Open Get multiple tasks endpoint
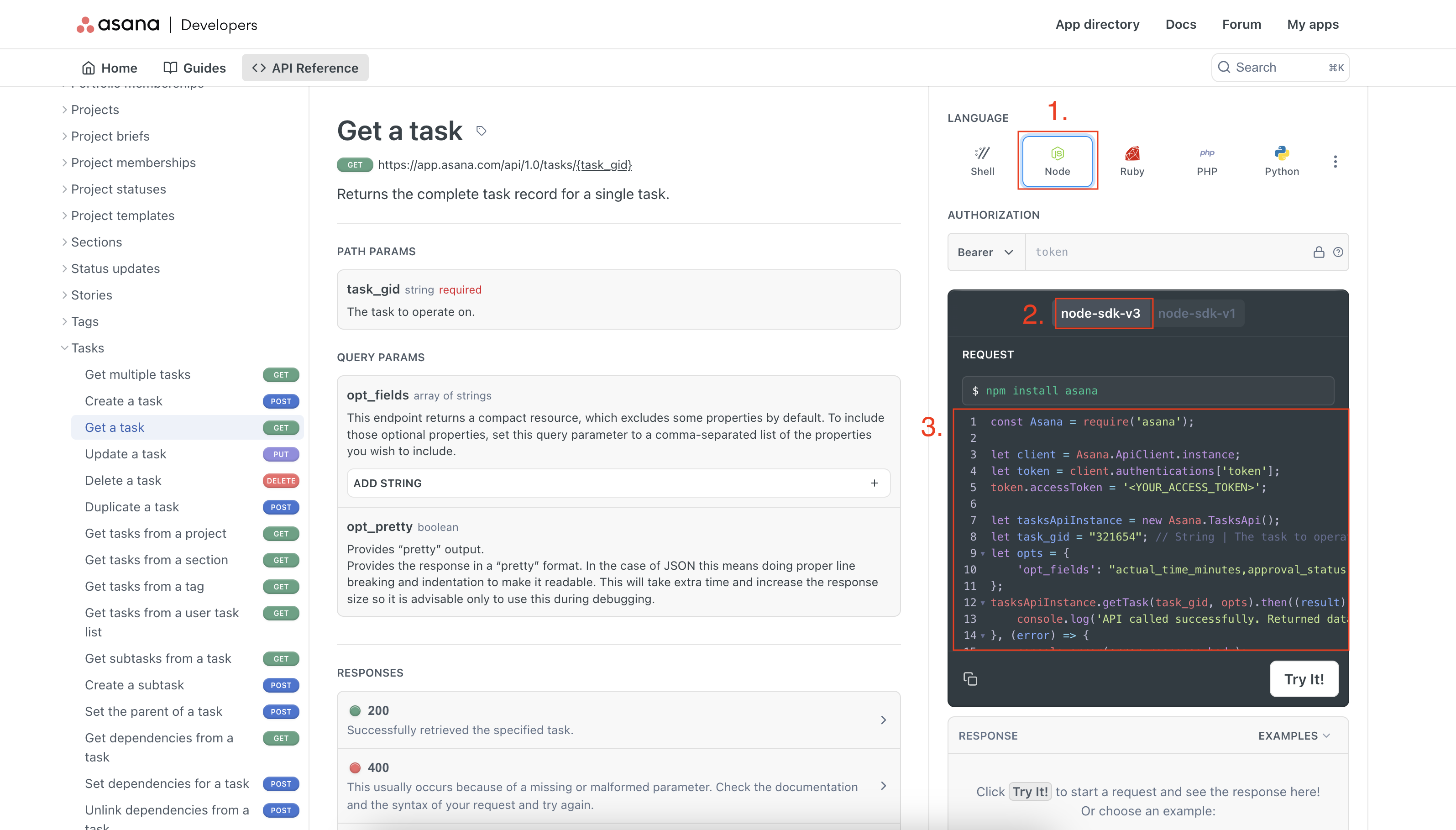This screenshot has width=1456, height=830. point(188,374)
